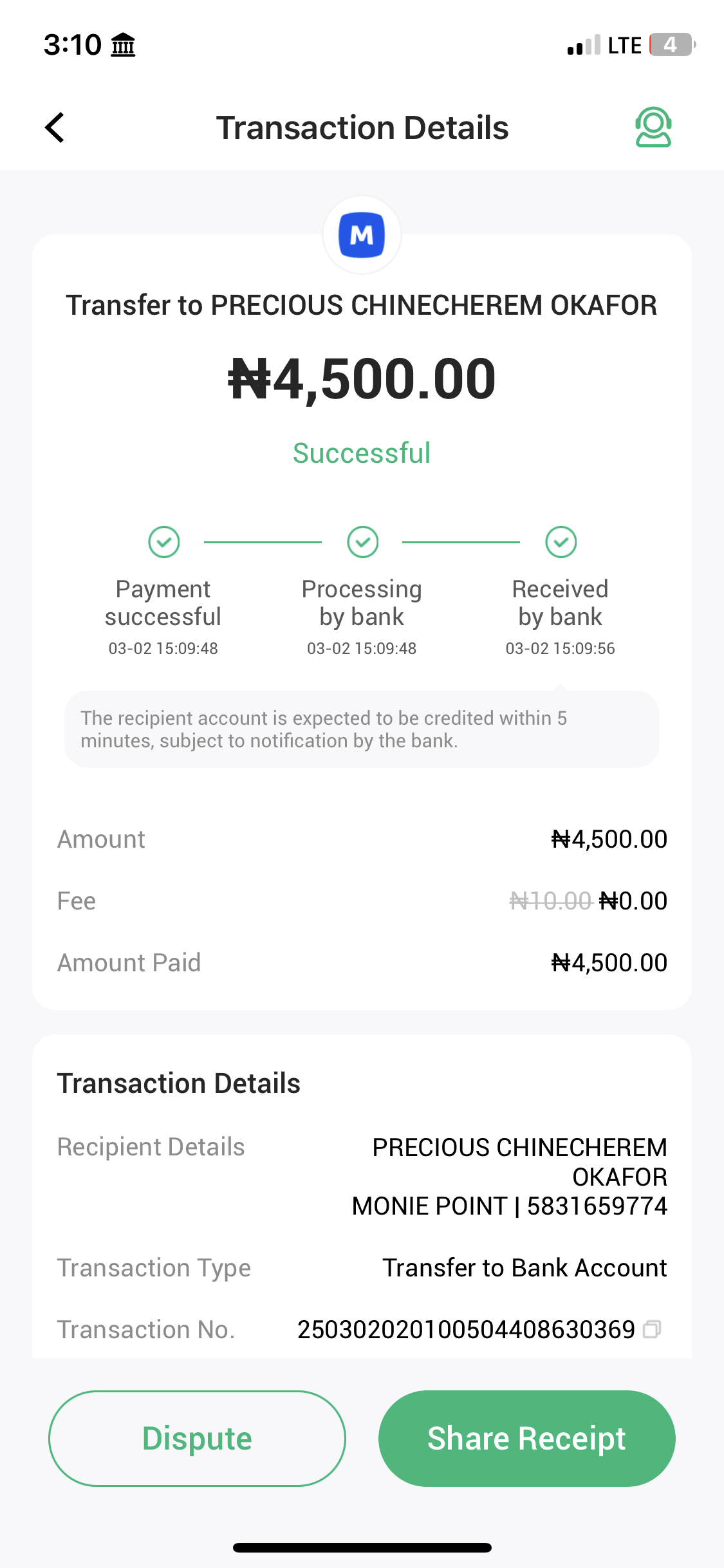Tap the Payment successful checkmark

(x=163, y=542)
